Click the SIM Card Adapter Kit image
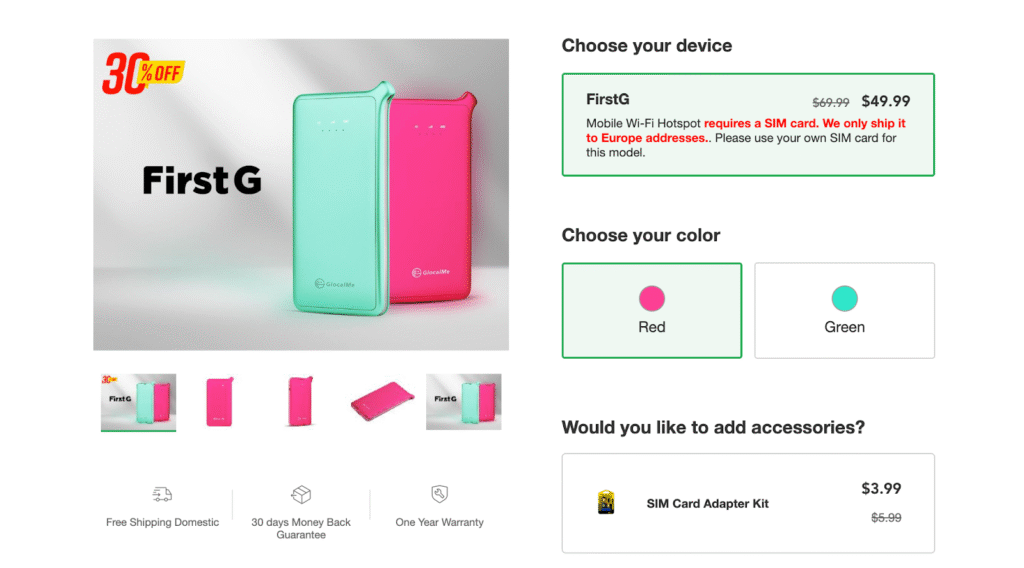This screenshot has width=1024, height=568. 606,503
